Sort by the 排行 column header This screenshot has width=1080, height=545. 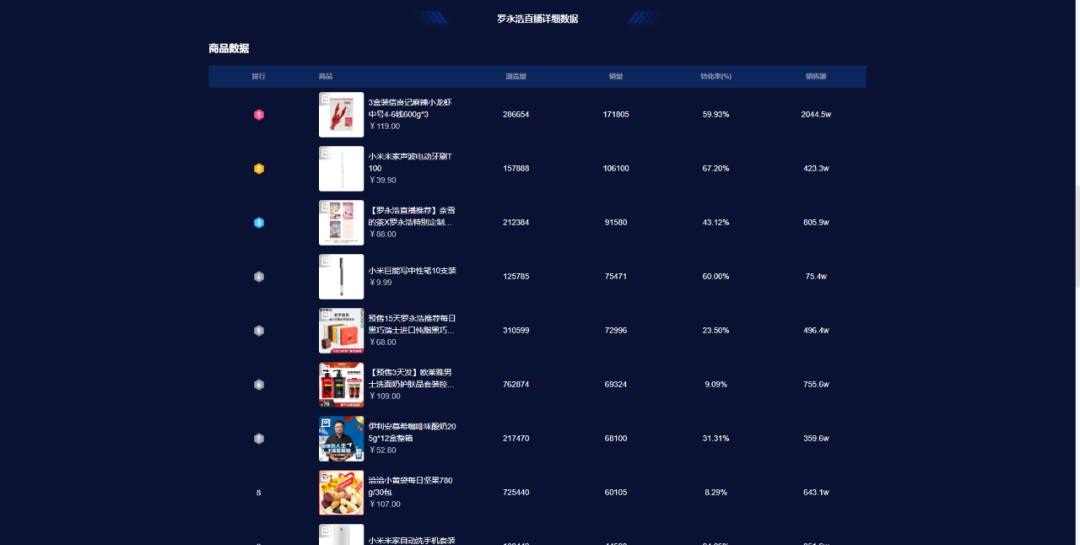coord(259,76)
